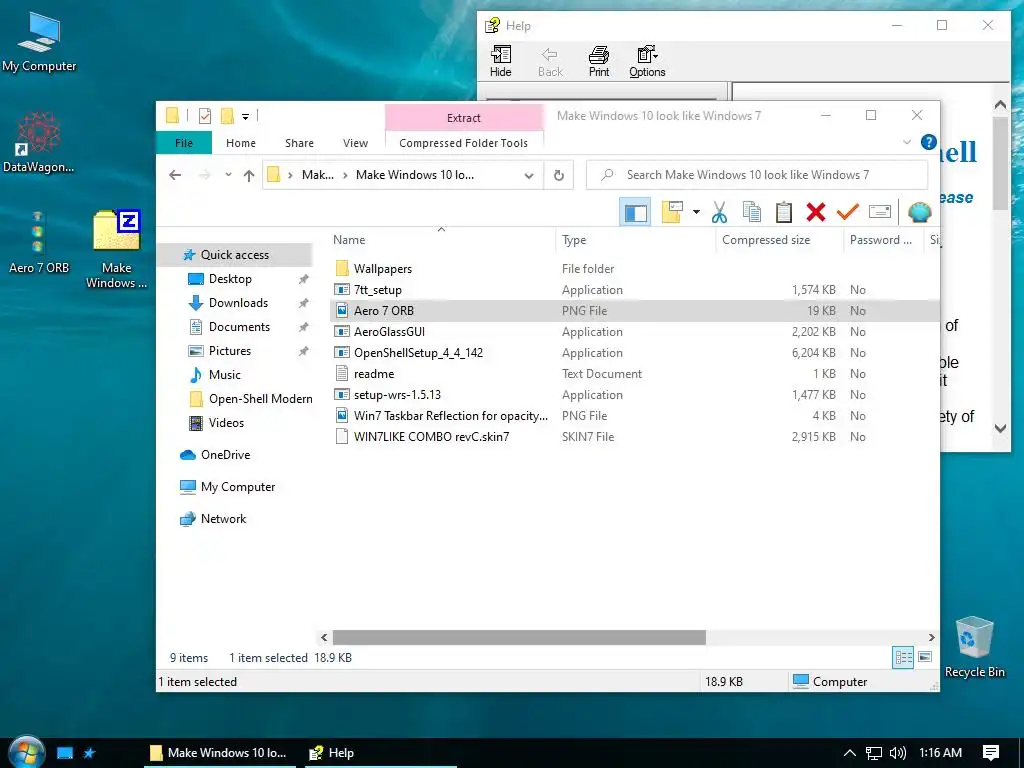Switch to the Share ribbon tab
1024x768 pixels.
299,142
